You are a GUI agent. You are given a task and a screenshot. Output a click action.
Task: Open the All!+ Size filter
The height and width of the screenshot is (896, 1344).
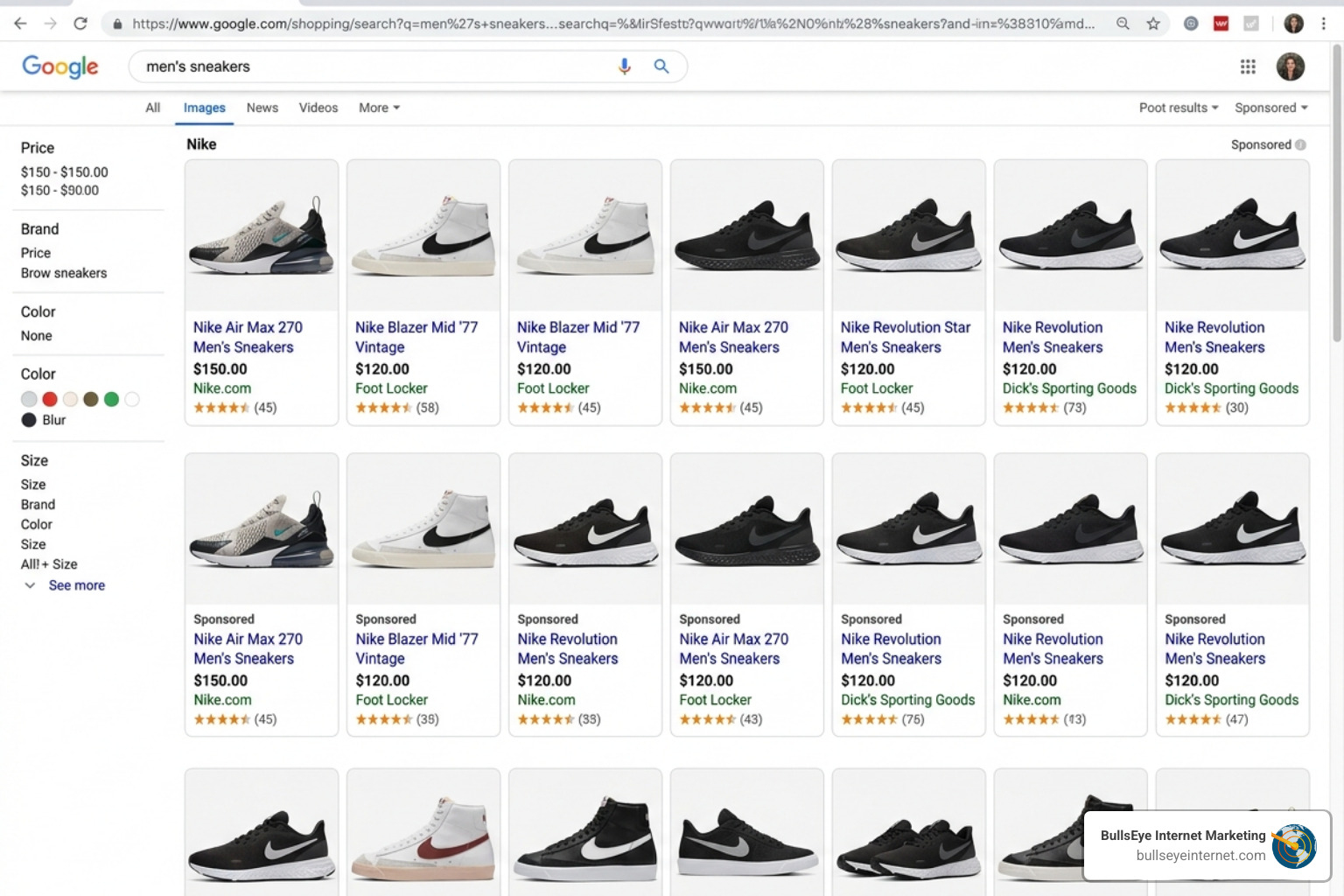coord(49,564)
